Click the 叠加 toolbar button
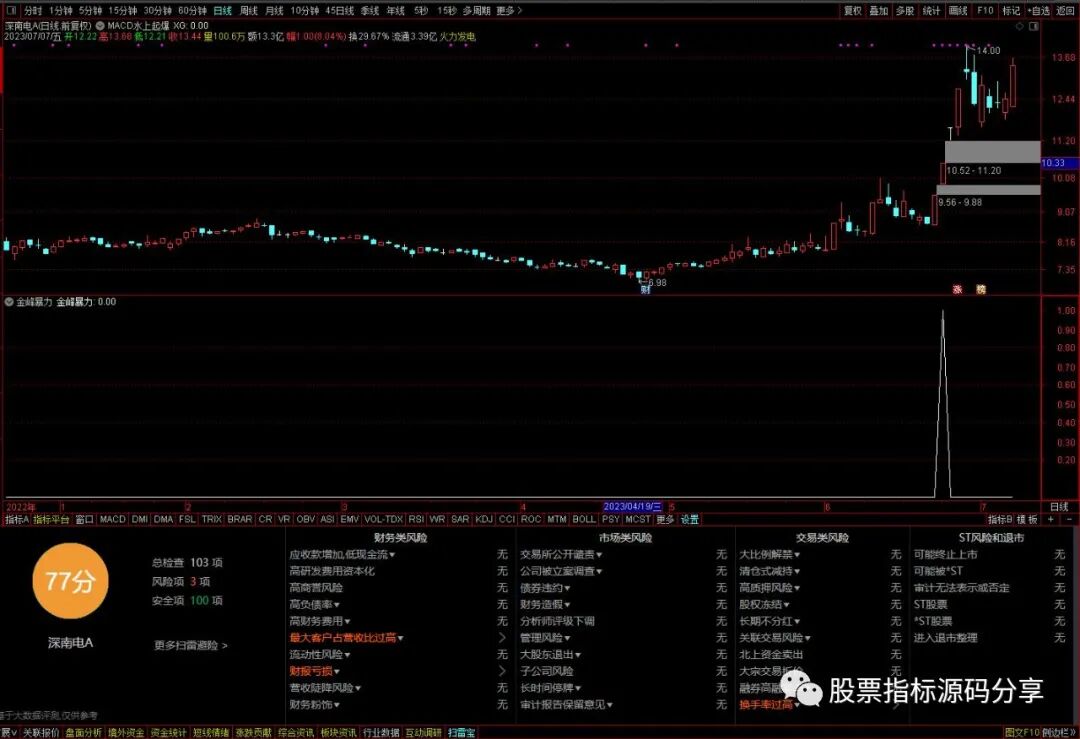Image resolution: width=1080 pixels, height=739 pixels. tap(878, 10)
